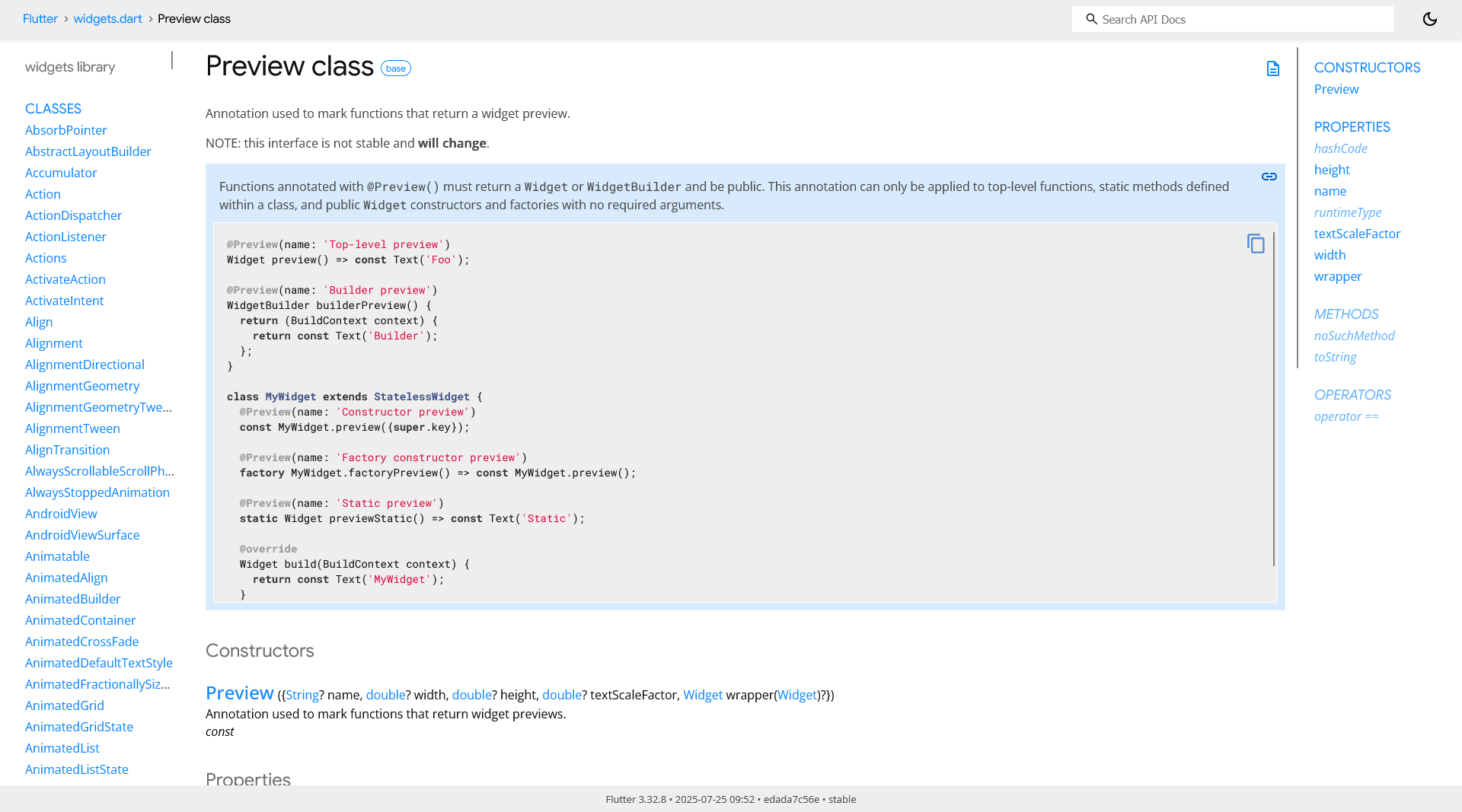Image resolution: width=1462 pixels, height=812 pixels.
Task: Jump to OPERATORS section in right sidebar
Action: click(1352, 395)
